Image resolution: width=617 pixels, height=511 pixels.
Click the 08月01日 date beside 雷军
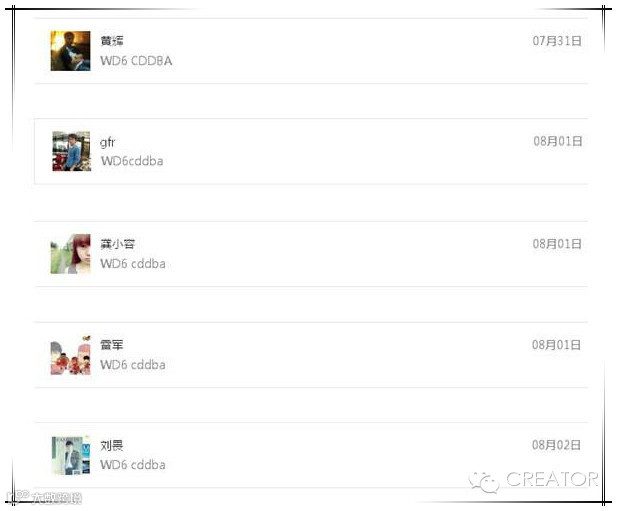(556, 345)
